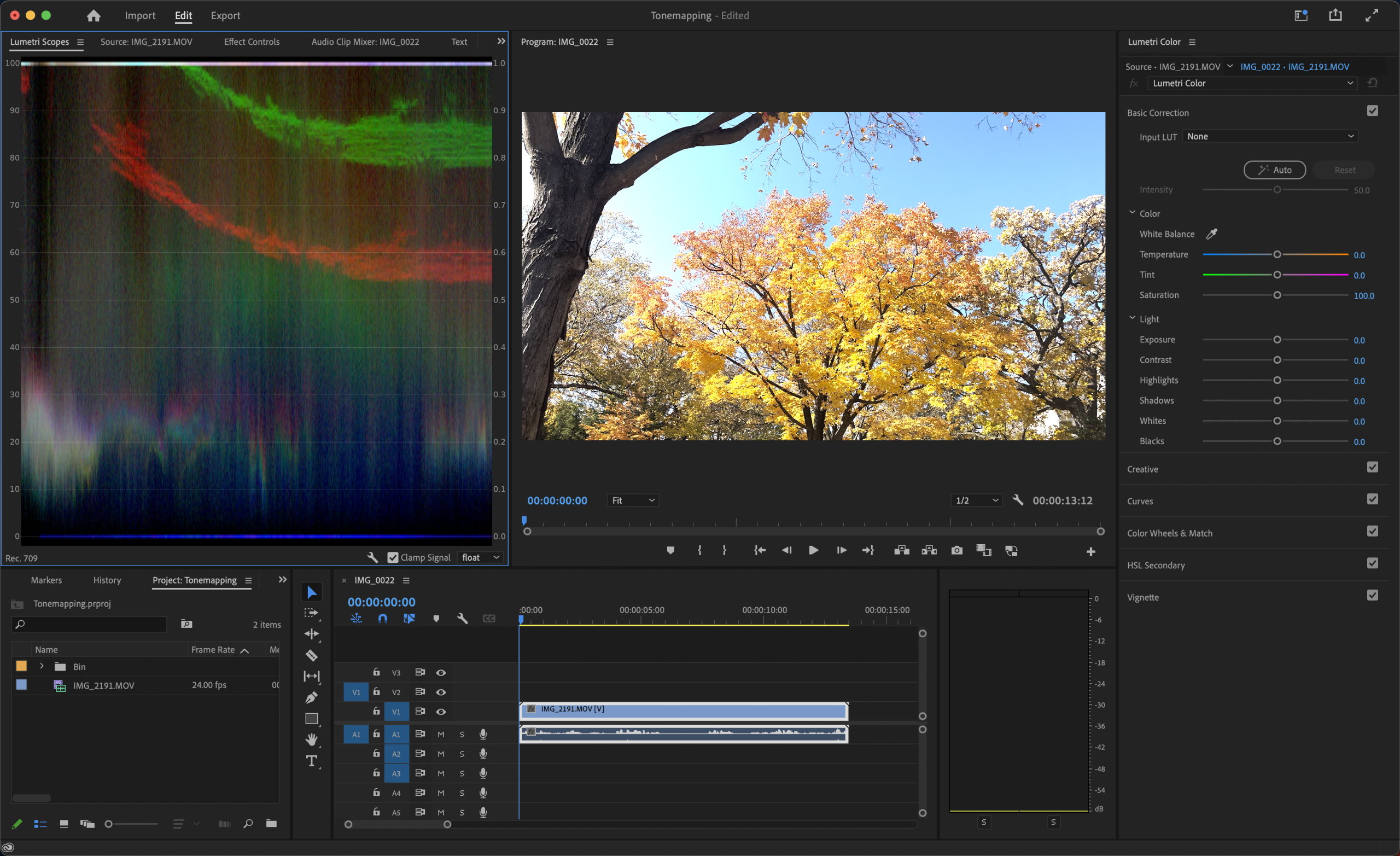Select the Hand tool

click(x=311, y=739)
